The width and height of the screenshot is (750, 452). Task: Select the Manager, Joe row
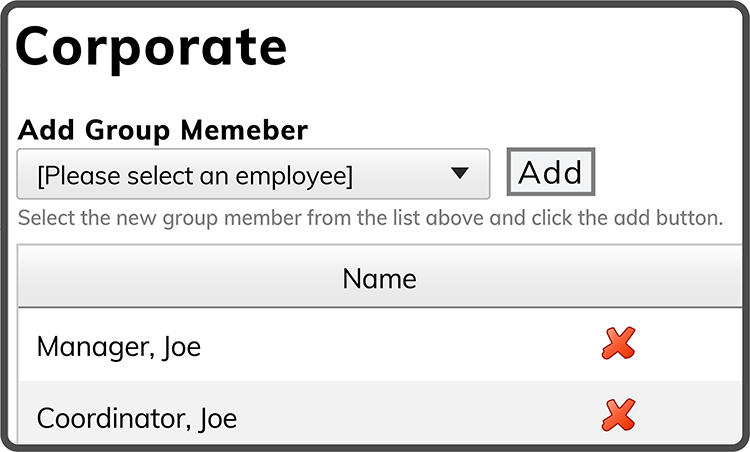[x=380, y=344]
